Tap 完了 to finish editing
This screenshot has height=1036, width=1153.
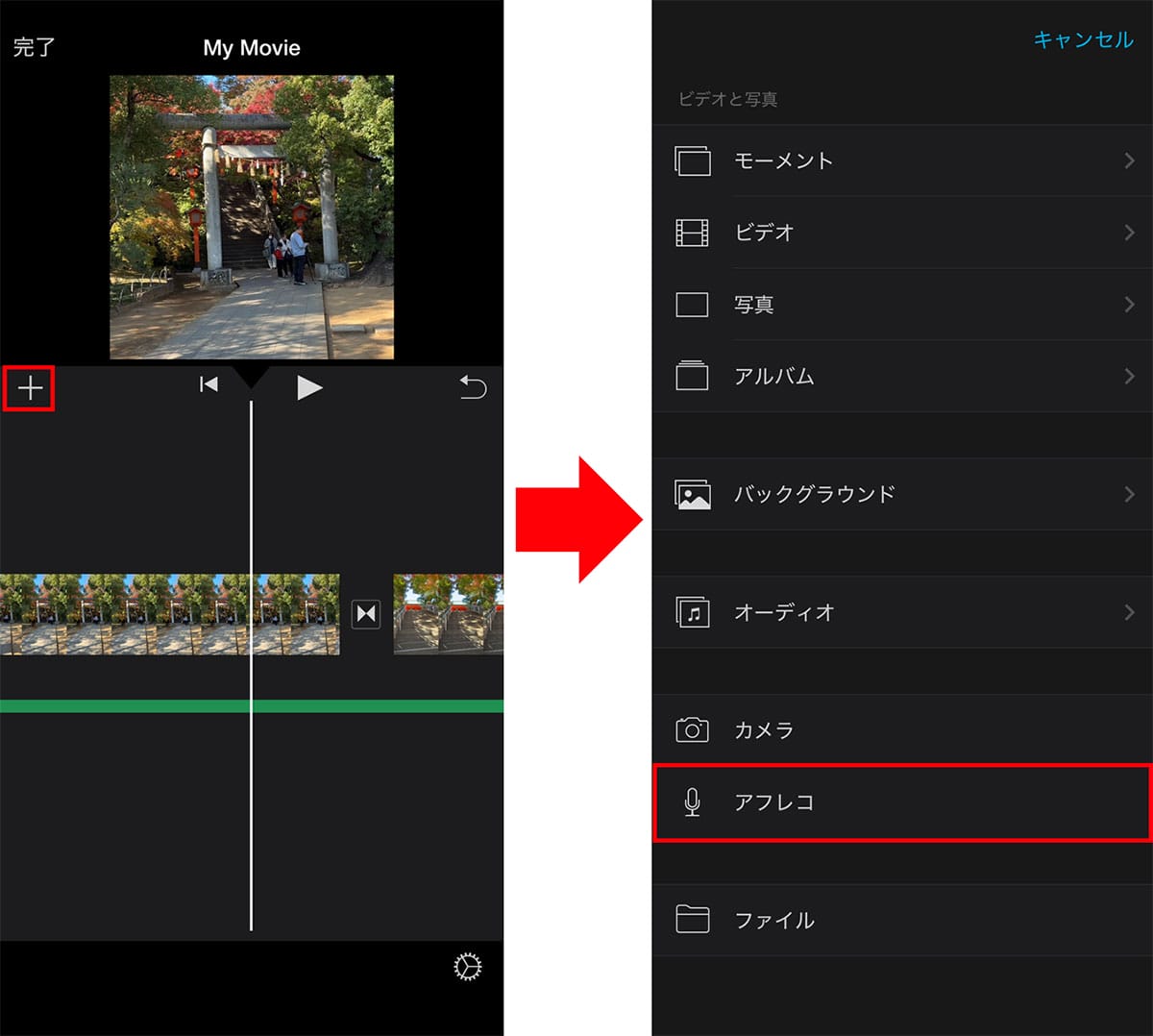[x=34, y=47]
